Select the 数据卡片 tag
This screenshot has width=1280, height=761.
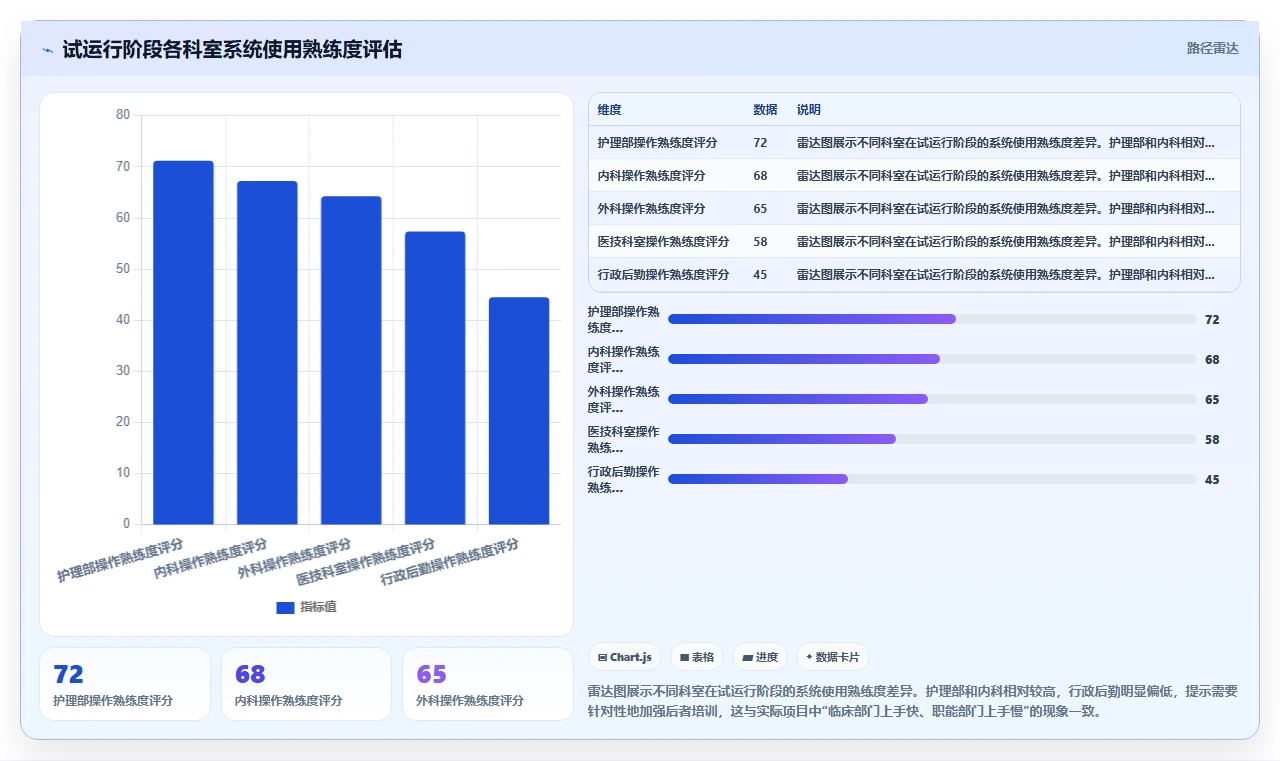click(833, 657)
